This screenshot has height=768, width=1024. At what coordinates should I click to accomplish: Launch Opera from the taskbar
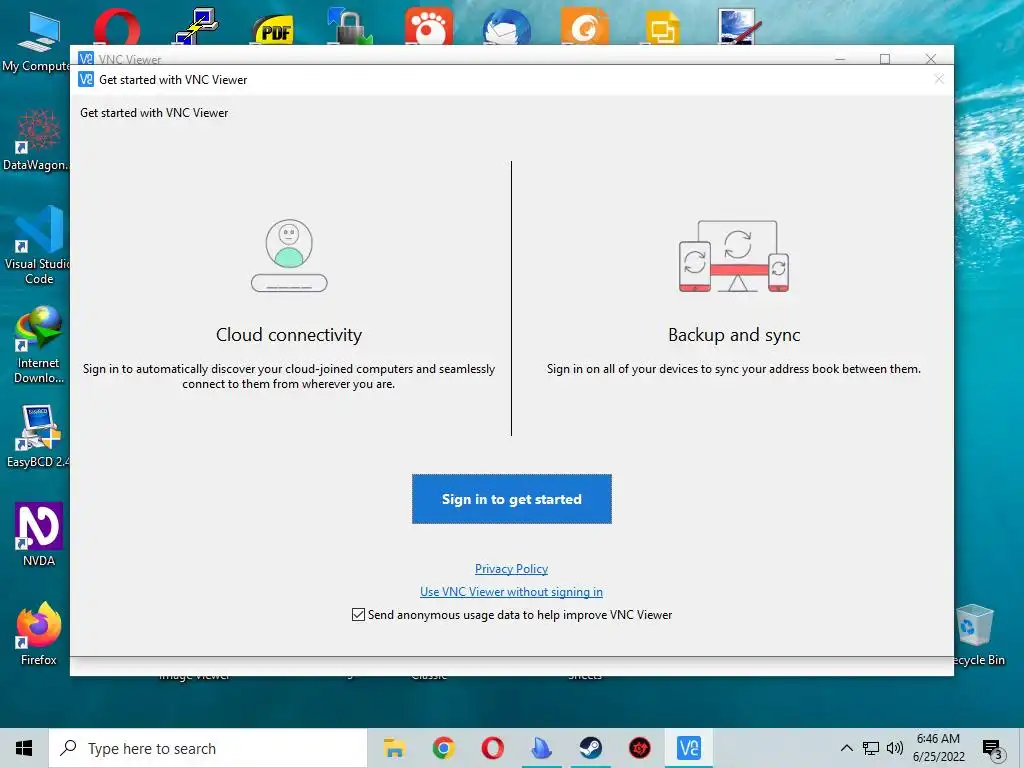point(492,748)
